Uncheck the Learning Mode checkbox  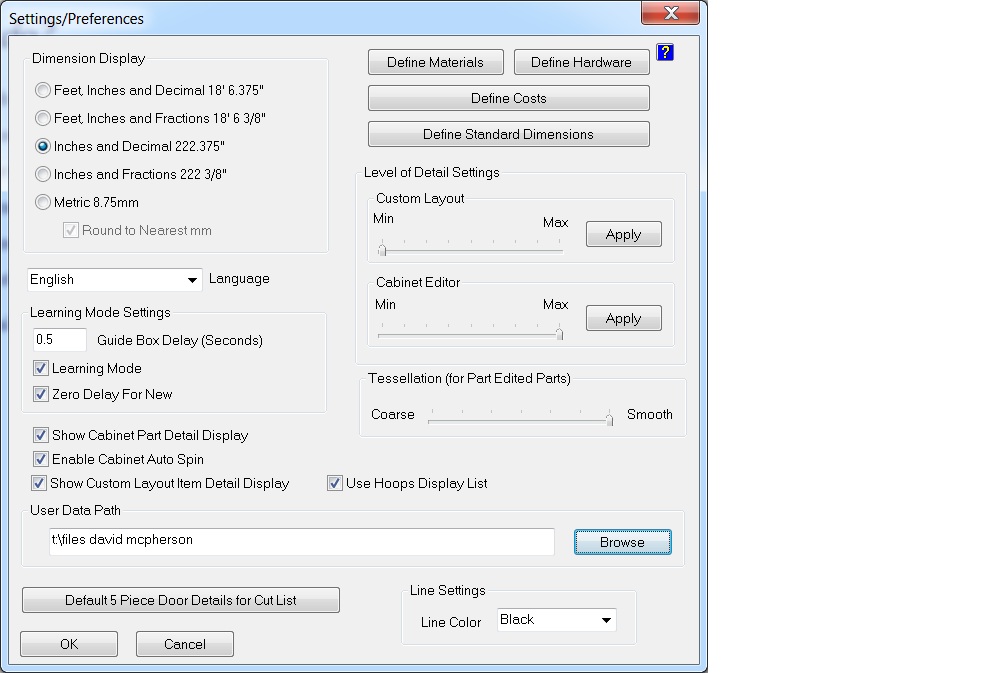coord(41,368)
